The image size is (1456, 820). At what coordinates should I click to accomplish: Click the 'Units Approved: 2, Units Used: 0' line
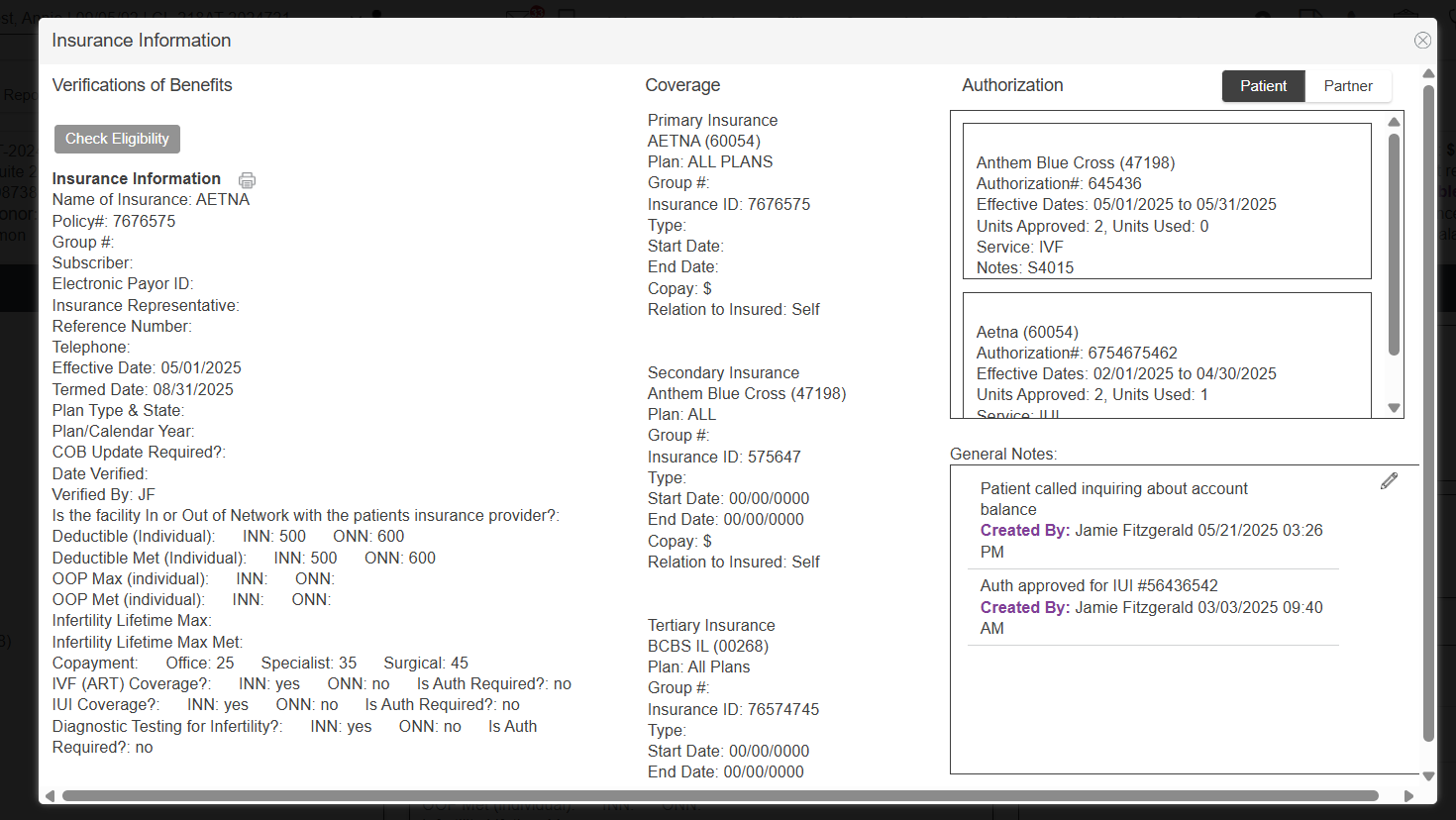click(x=1092, y=226)
